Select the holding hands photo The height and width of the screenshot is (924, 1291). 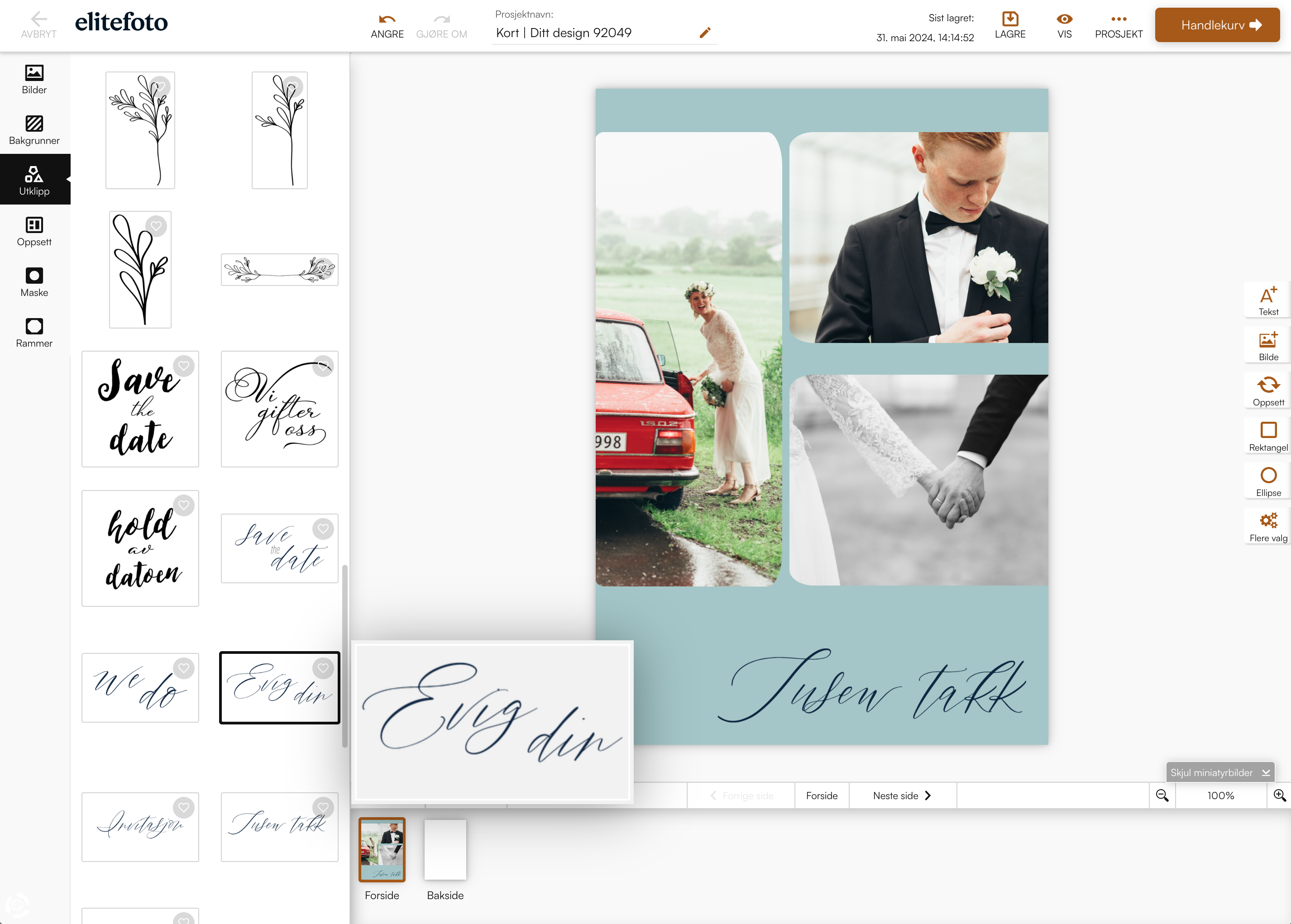pyautogui.click(x=919, y=480)
